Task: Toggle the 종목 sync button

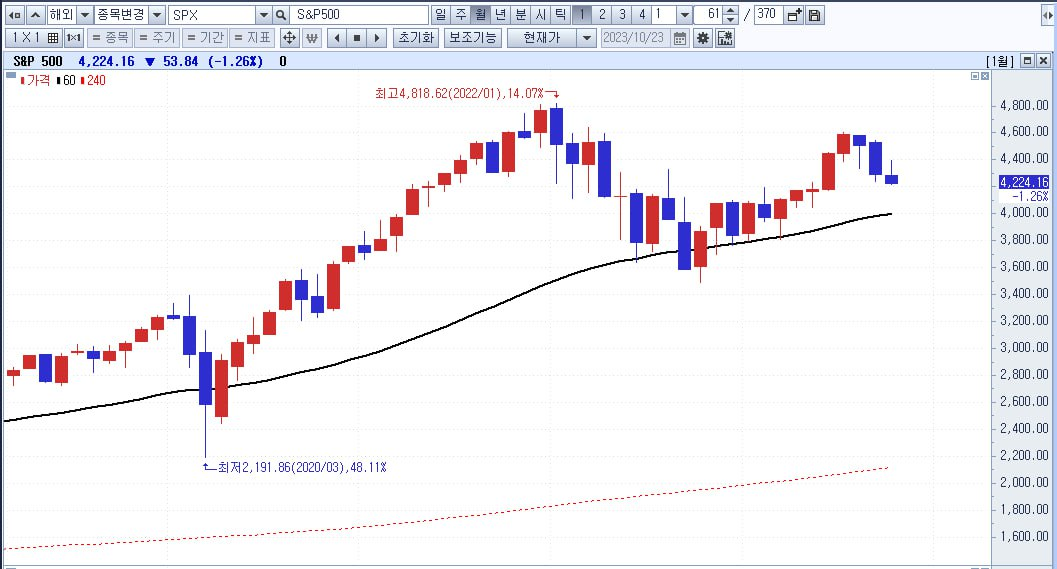Action: pos(109,38)
